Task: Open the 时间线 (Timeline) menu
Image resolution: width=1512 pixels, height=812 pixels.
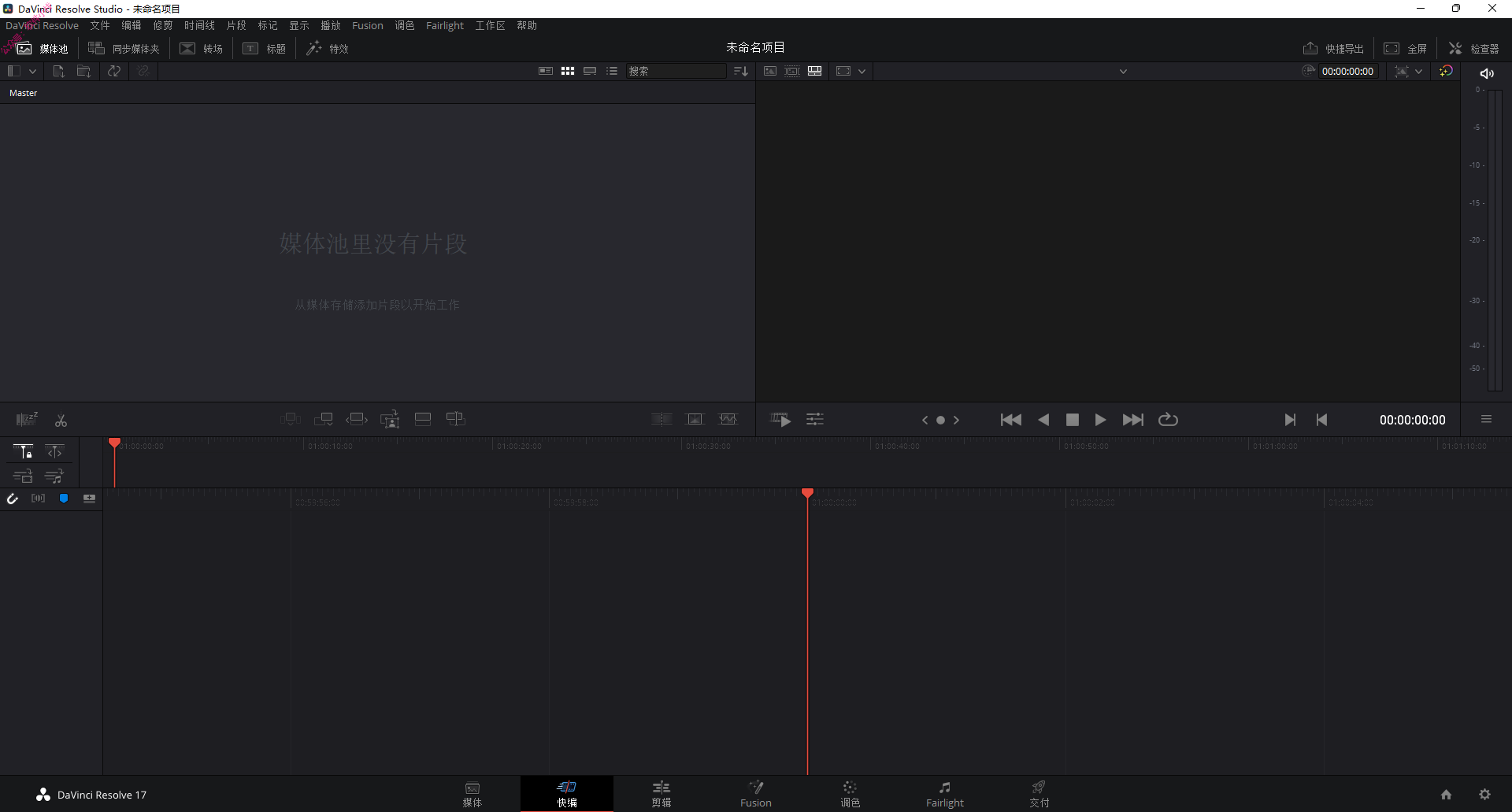Action: coord(199,26)
